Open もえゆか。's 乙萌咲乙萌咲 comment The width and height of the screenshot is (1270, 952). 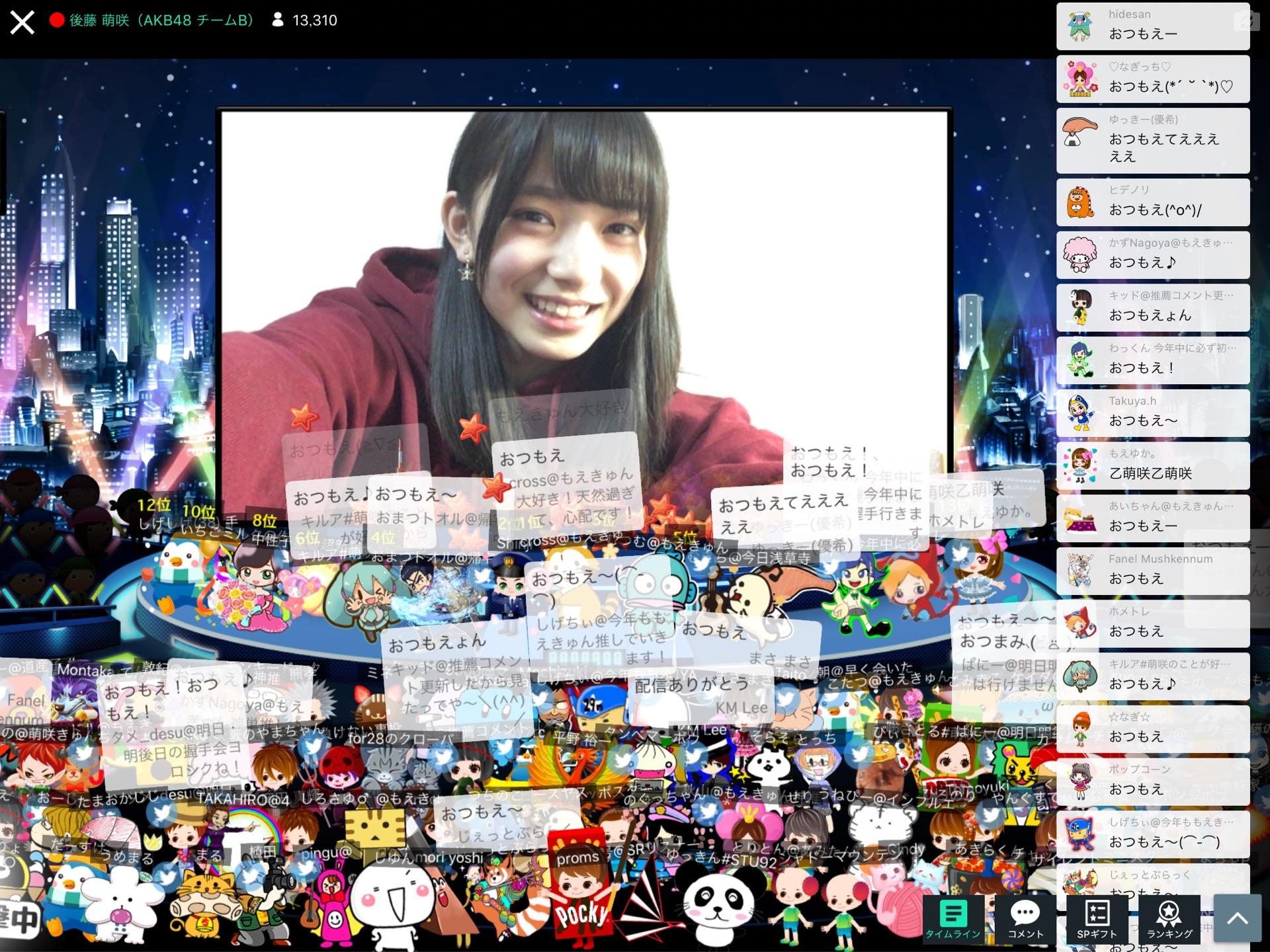tap(1152, 465)
